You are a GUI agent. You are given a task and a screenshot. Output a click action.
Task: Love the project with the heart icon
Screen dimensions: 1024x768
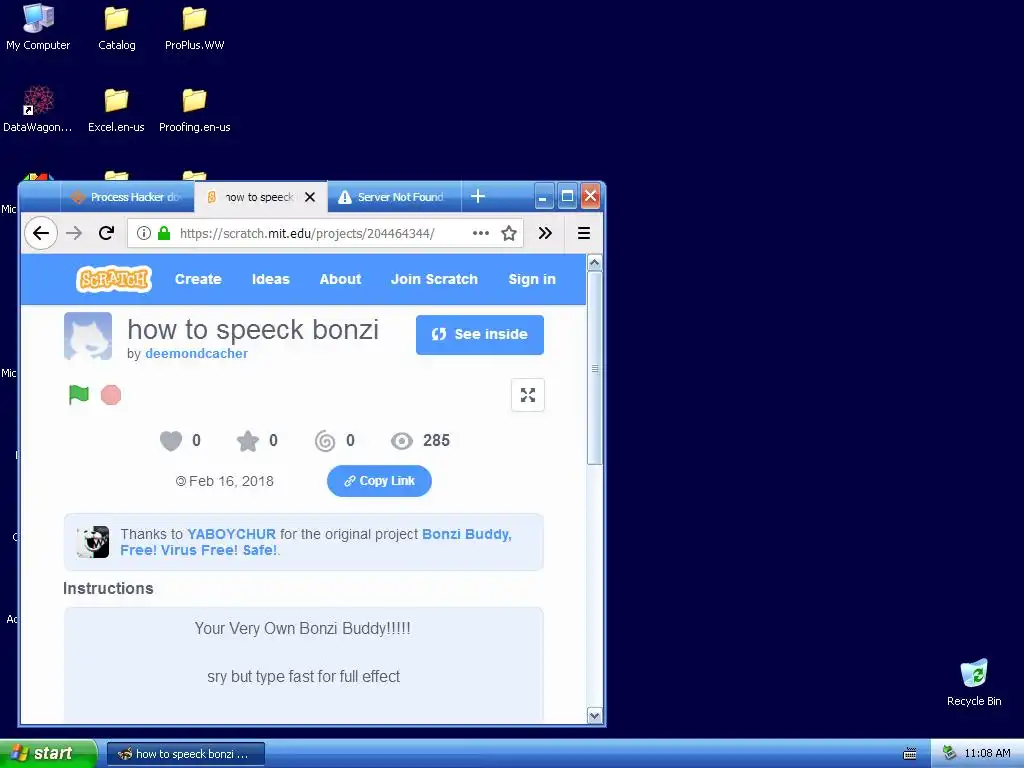tap(171, 441)
